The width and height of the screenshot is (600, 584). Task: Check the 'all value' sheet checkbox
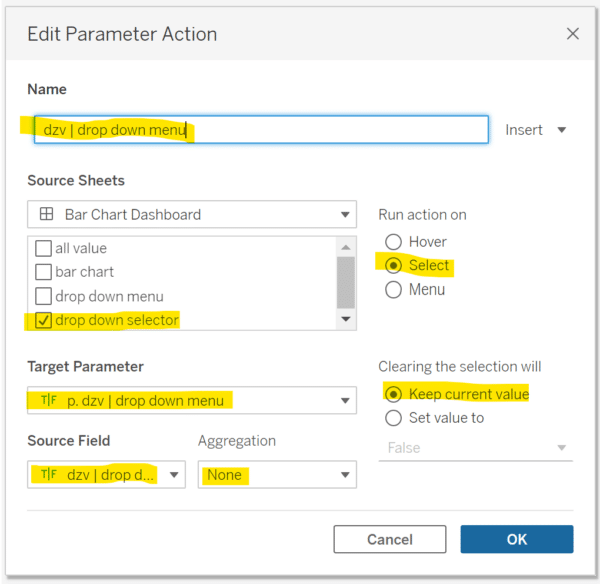[43, 248]
